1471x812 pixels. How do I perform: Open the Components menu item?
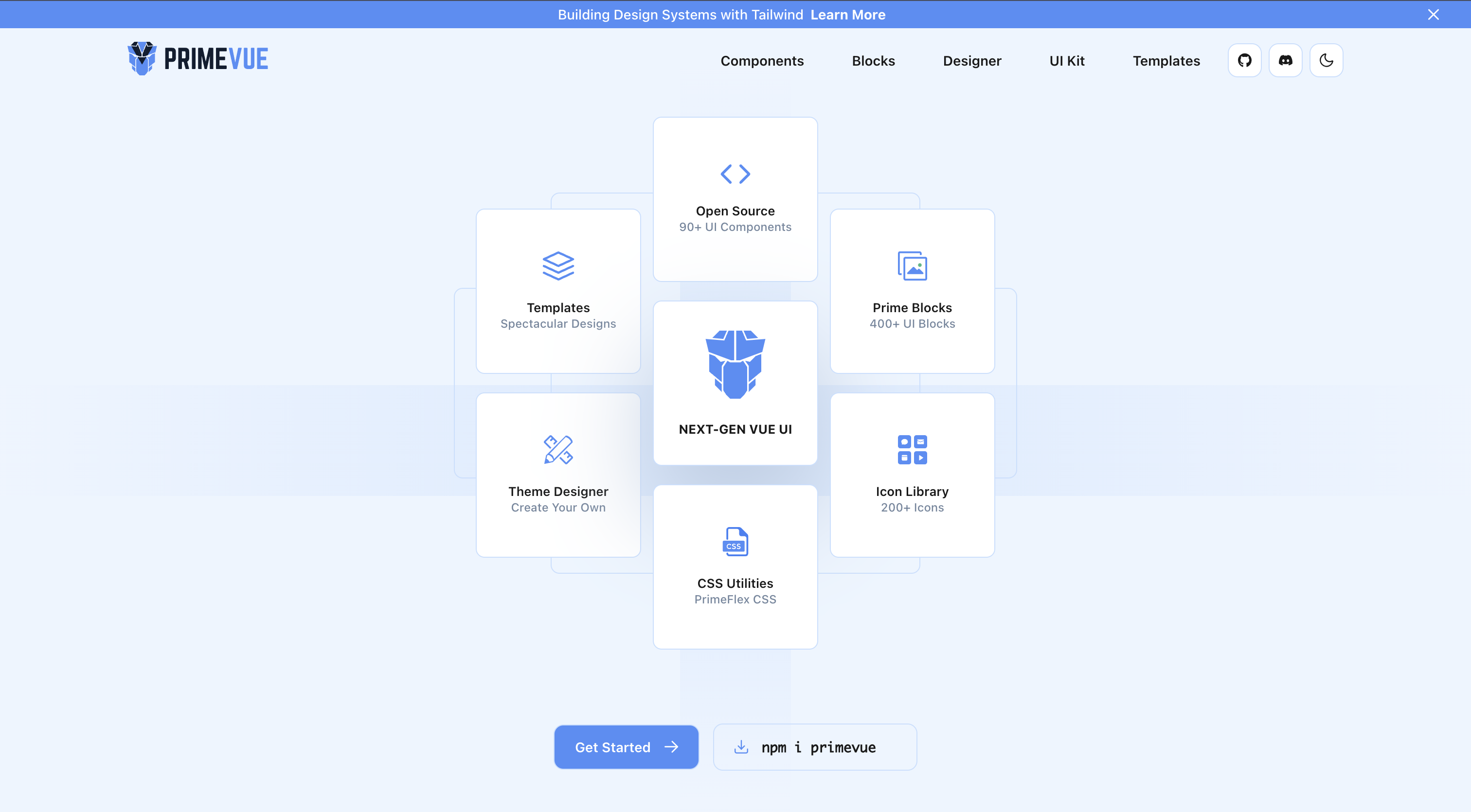click(762, 60)
